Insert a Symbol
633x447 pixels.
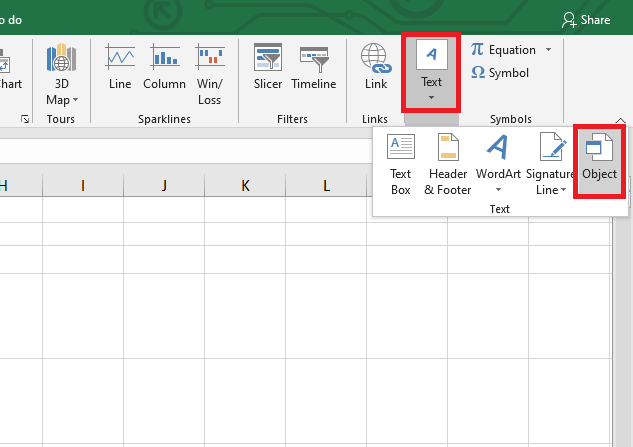(500, 73)
